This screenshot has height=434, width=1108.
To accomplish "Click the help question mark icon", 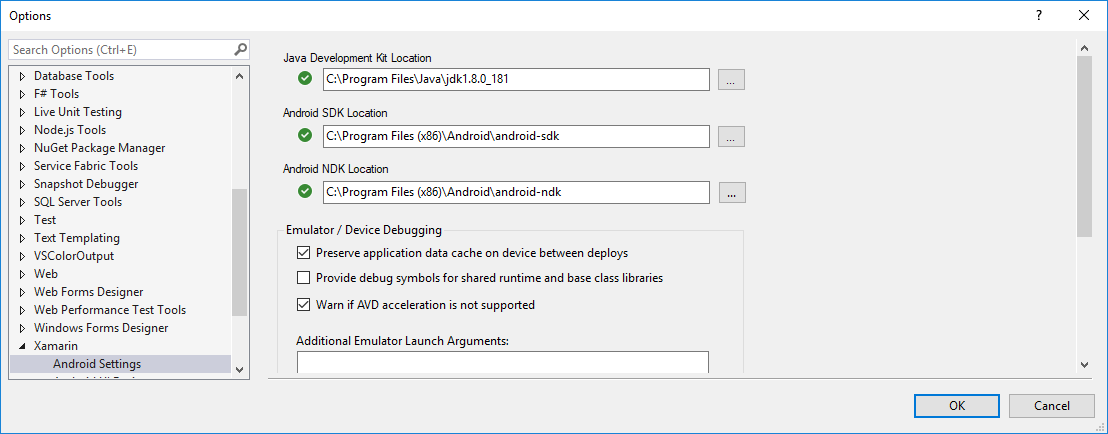I will 1040,15.
